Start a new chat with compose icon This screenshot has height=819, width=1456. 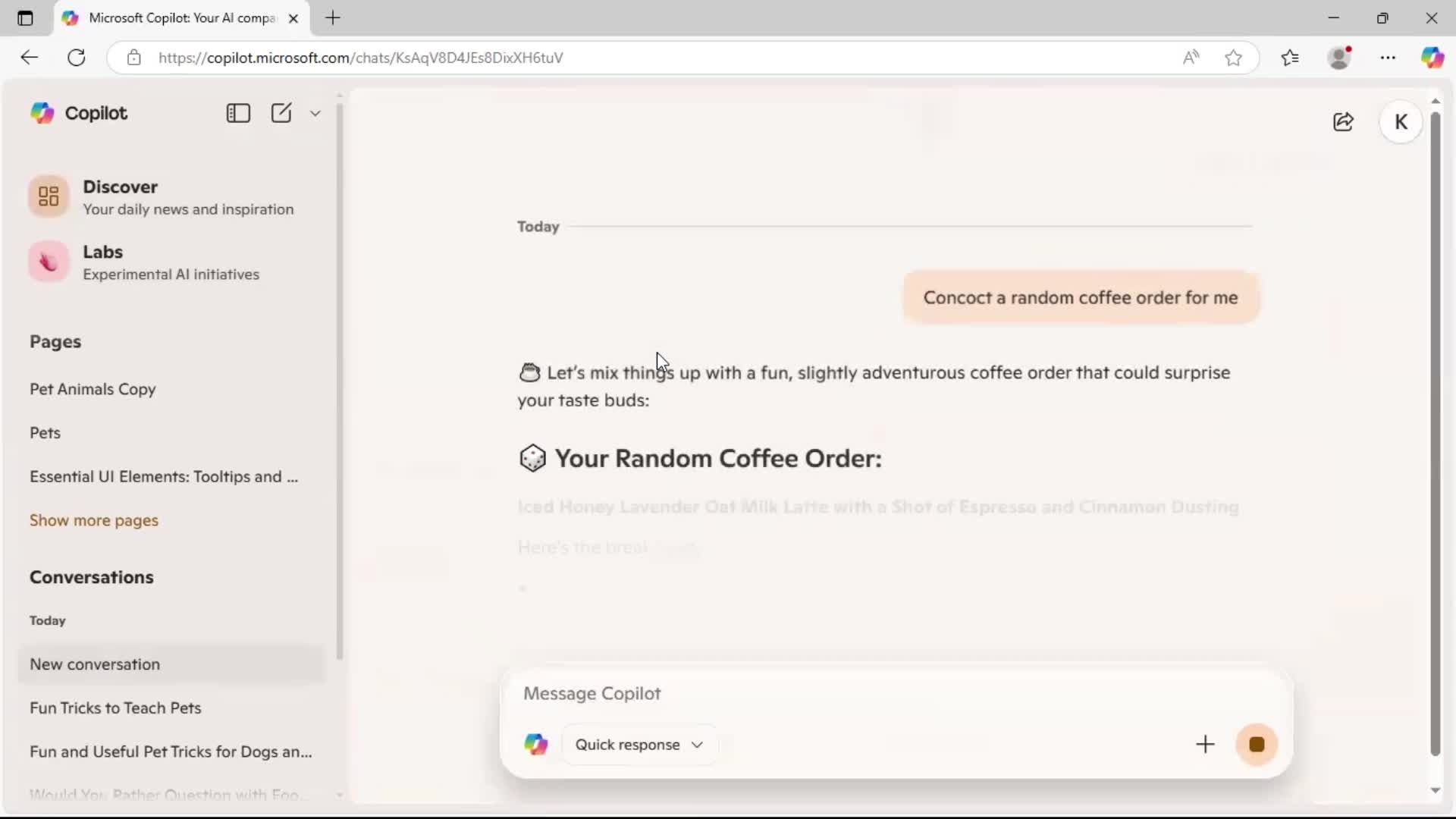[281, 113]
